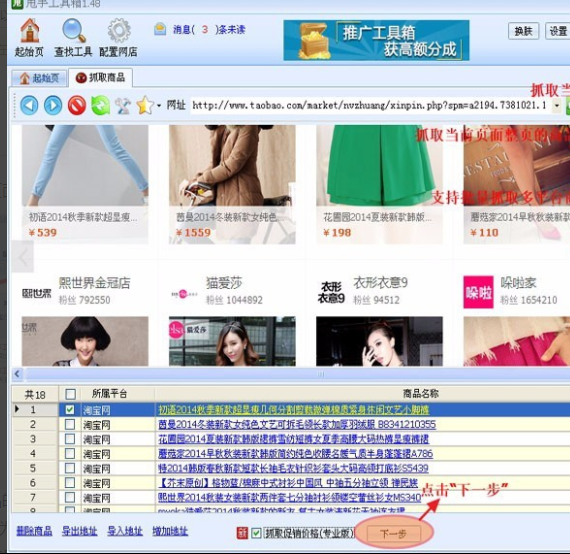
Task: Switch to the 抓取商品 tab
Action: pyautogui.click(x=100, y=77)
